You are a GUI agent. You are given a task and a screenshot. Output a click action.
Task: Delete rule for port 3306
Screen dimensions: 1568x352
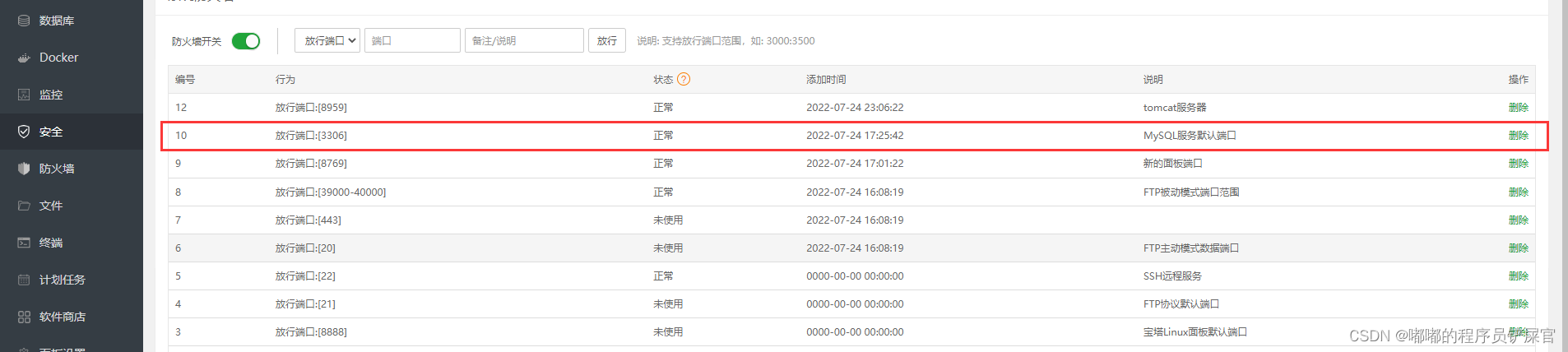tap(1518, 136)
